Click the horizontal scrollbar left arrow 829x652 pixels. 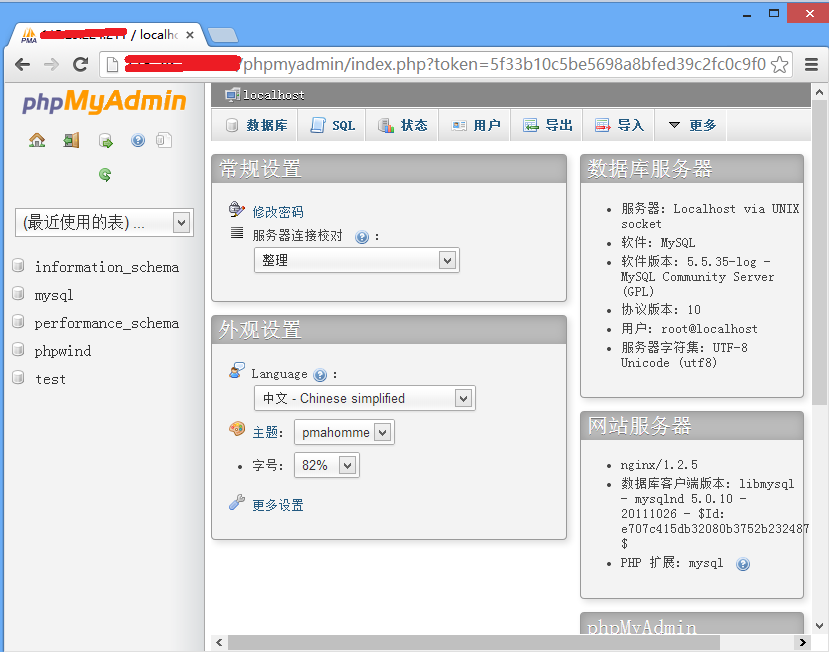(x=219, y=642)
